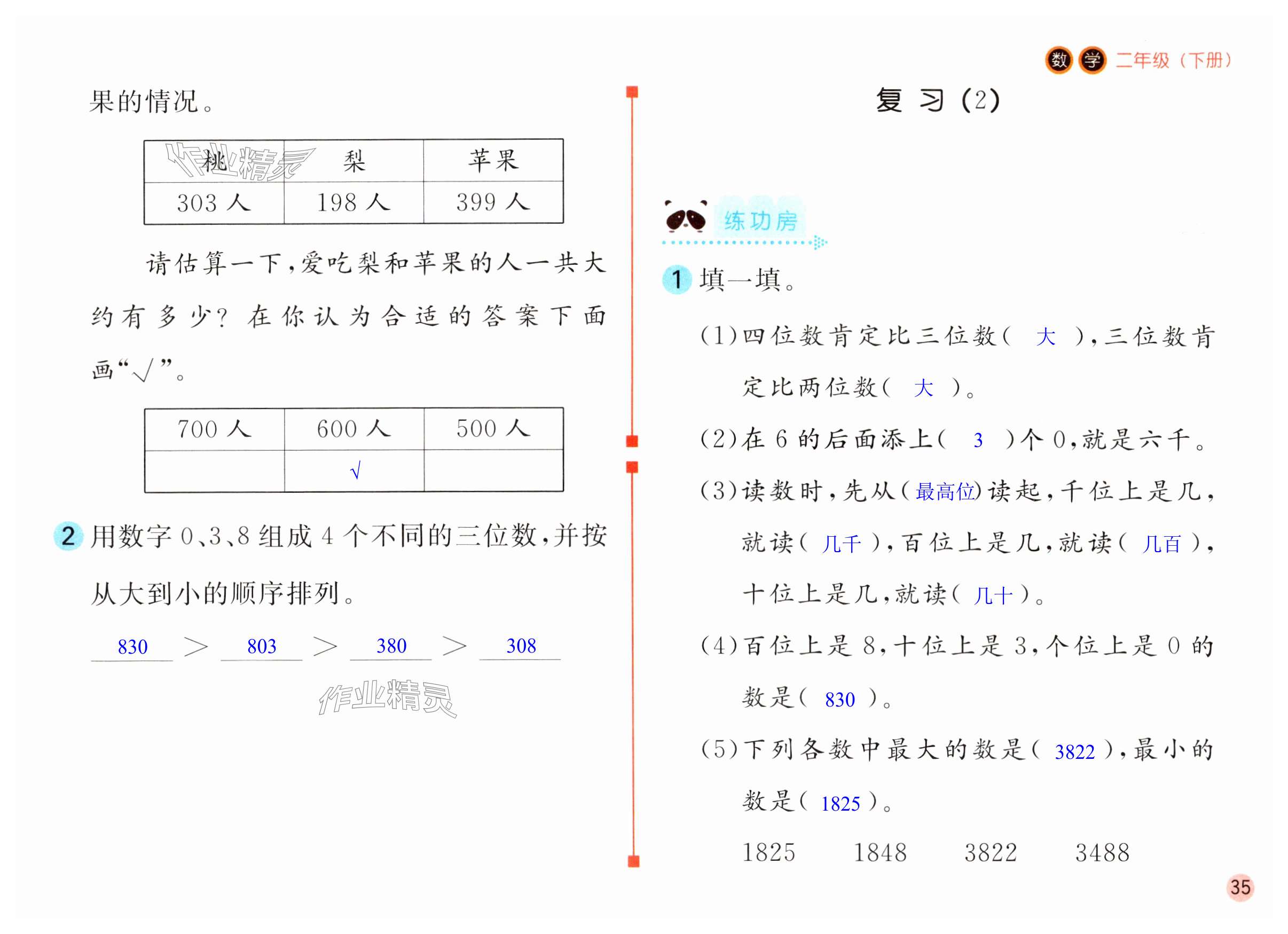Click the pink page number 35 badge
This screenshot has width=1288, height=934.
1240,888
